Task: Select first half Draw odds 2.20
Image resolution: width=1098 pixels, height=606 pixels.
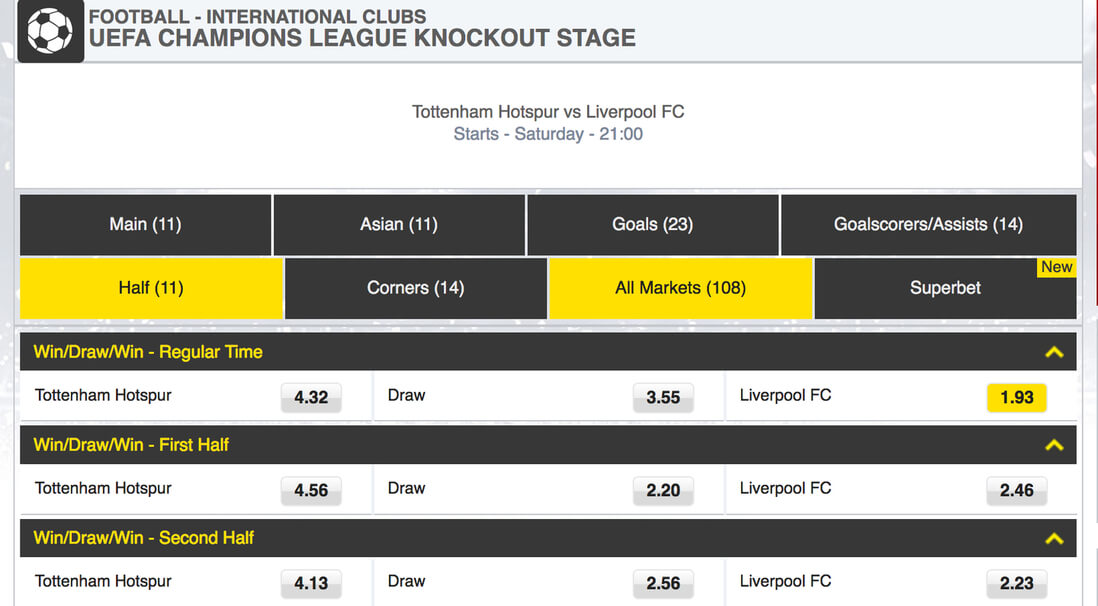Action: 663,490
